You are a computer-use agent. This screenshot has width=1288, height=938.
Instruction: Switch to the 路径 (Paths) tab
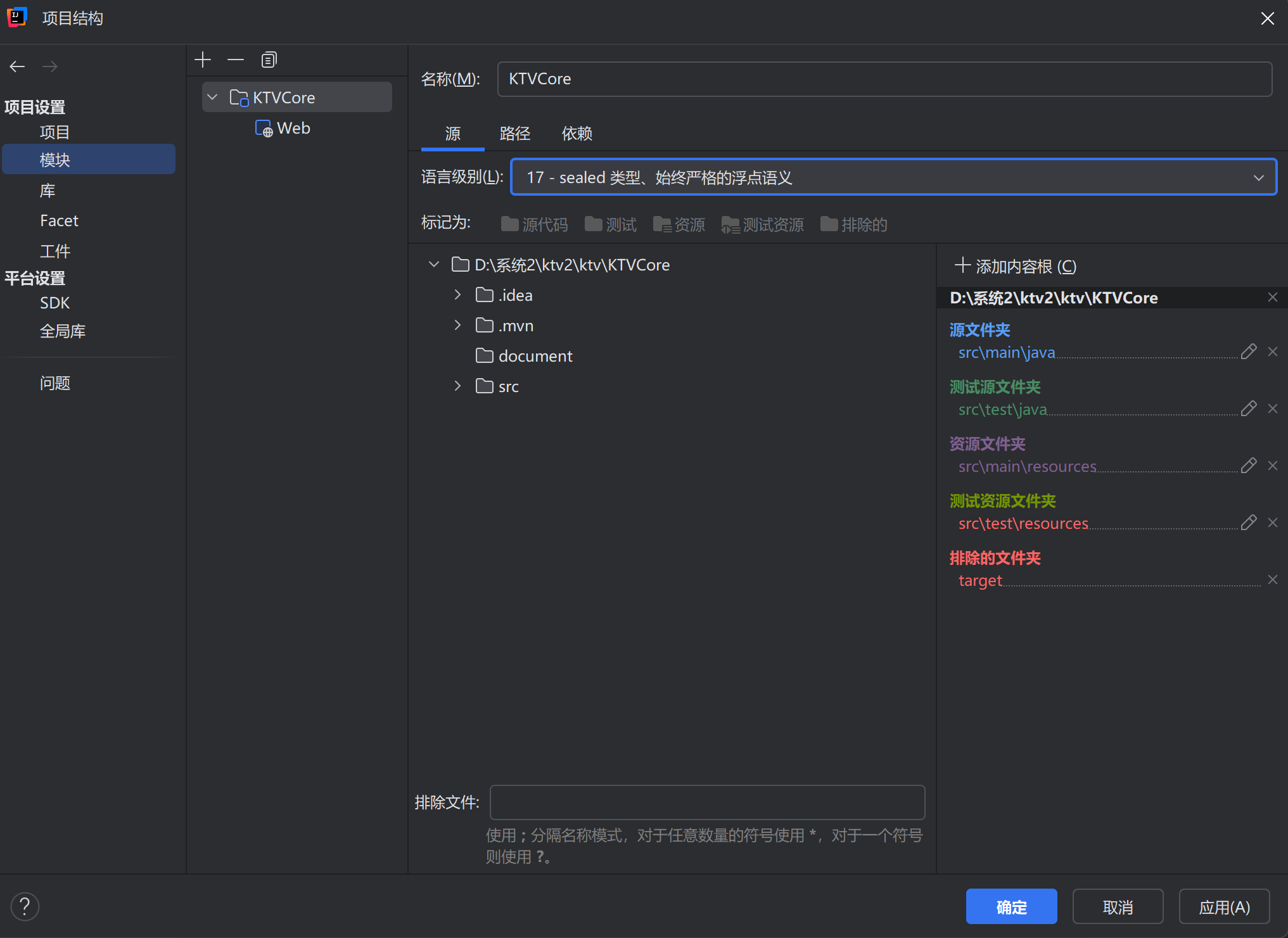pos(514,133)
